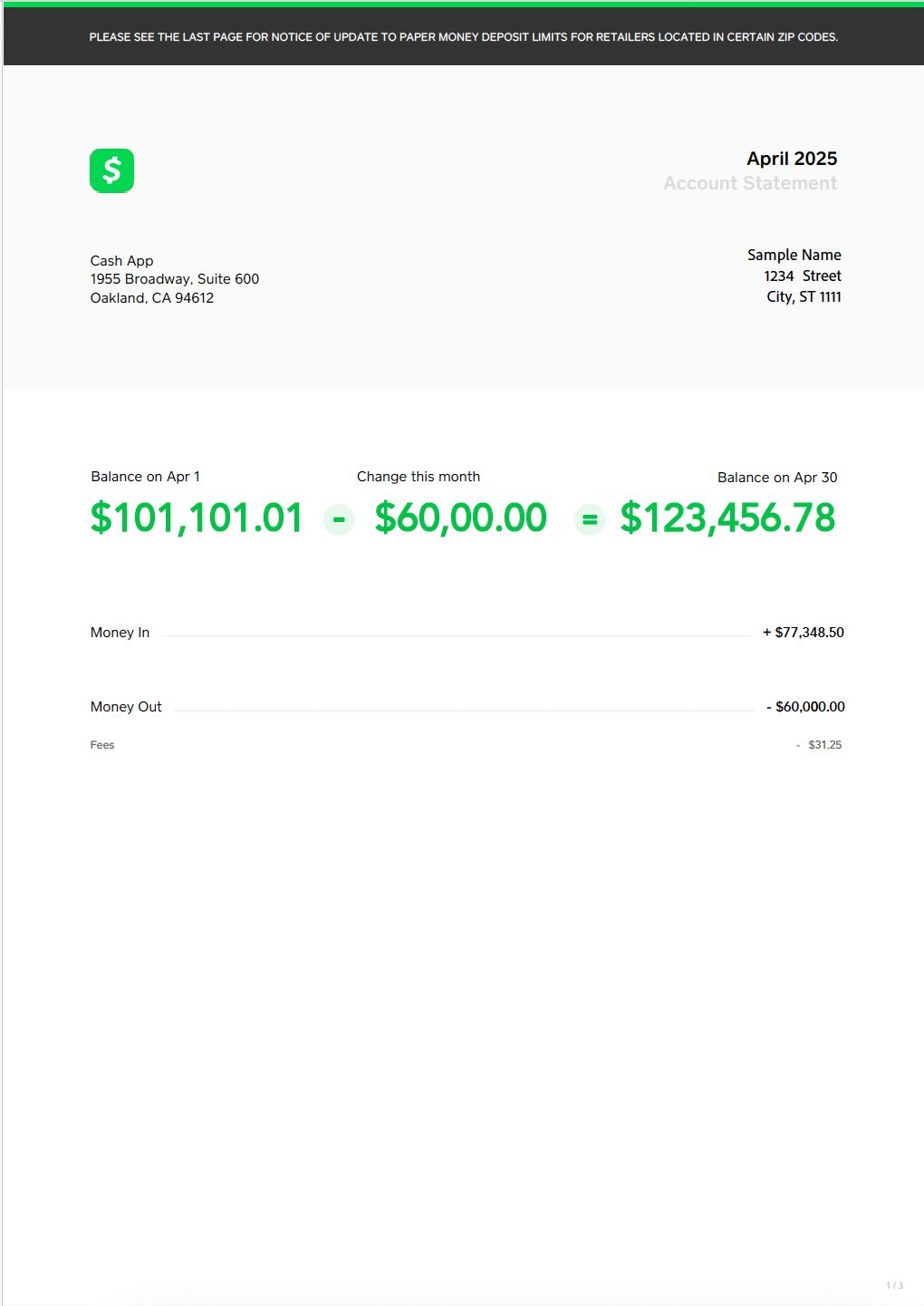Click the minus sign circle icon
Viewport: 924px width, 1306px height.
click(x=339, y=519)
